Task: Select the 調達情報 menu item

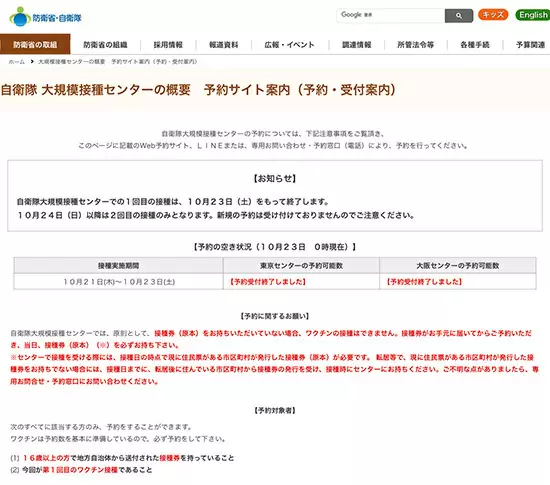Action: tap(356, 45)
